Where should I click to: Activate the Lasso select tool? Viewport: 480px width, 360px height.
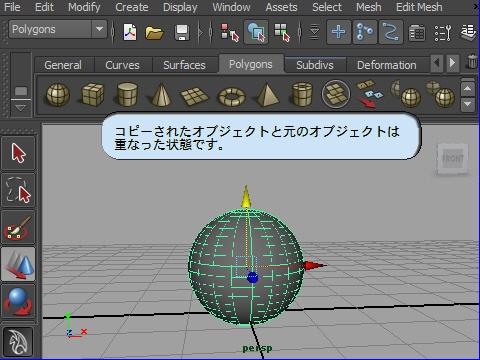[x=18, y=190]
